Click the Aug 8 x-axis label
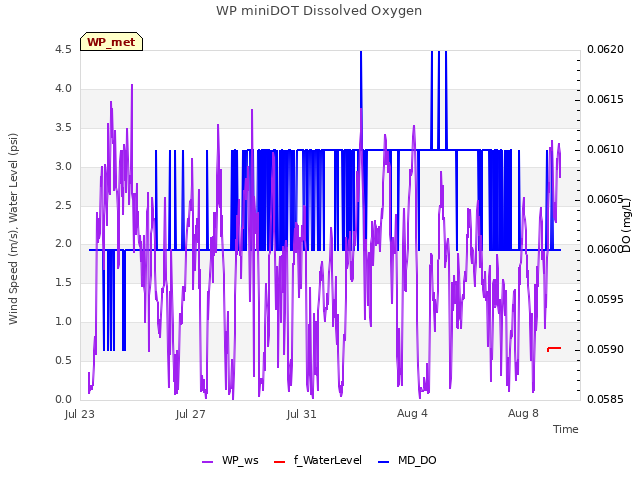This screenshot has width=640, height=480. 523,413
